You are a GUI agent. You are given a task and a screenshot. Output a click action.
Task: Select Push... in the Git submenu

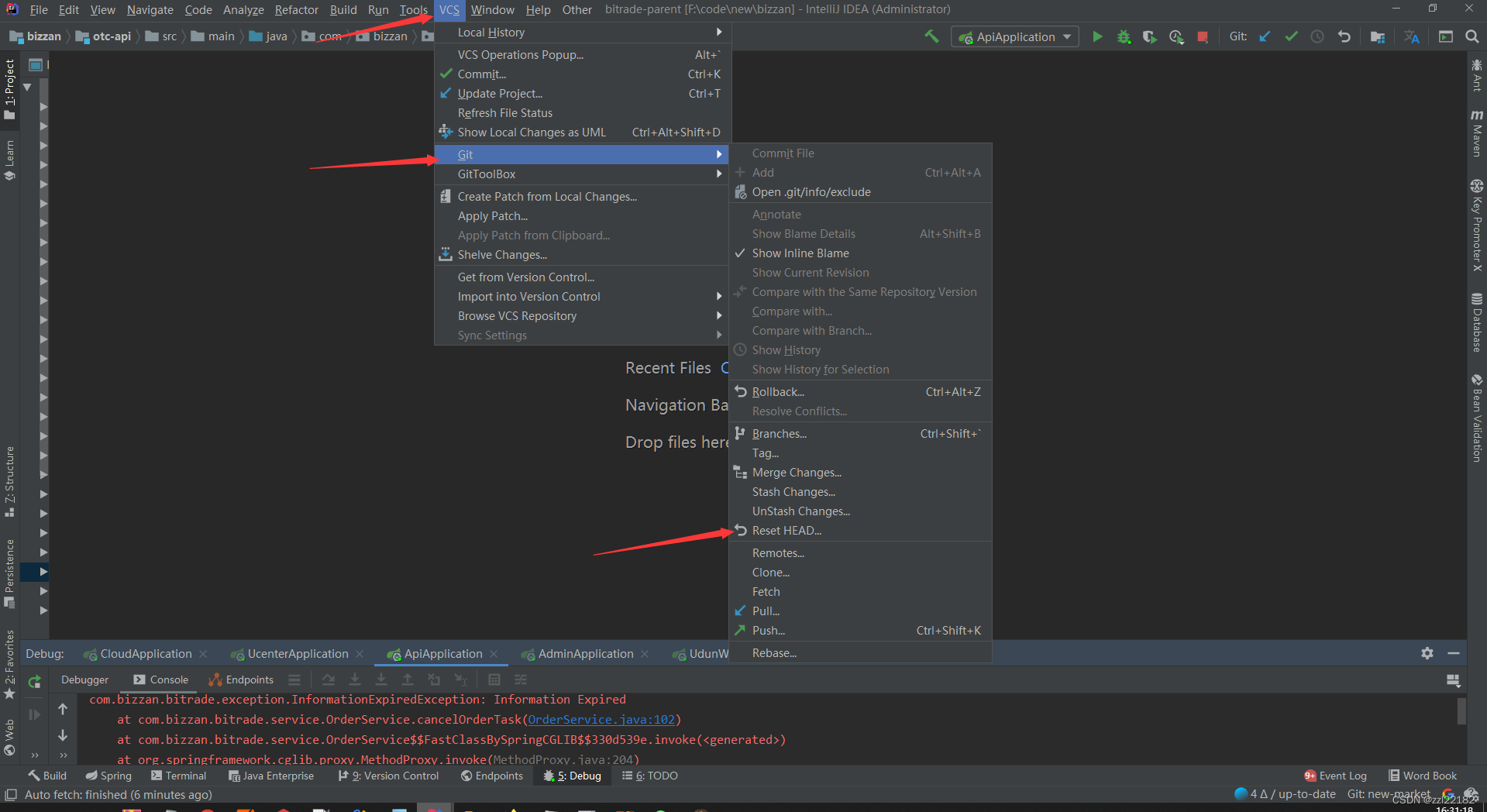point(860,631)
